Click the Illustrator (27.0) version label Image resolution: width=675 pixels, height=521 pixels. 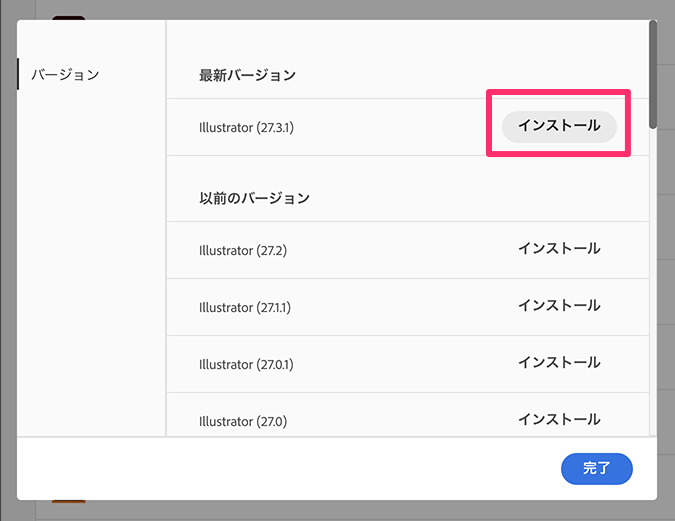[243, 421]
